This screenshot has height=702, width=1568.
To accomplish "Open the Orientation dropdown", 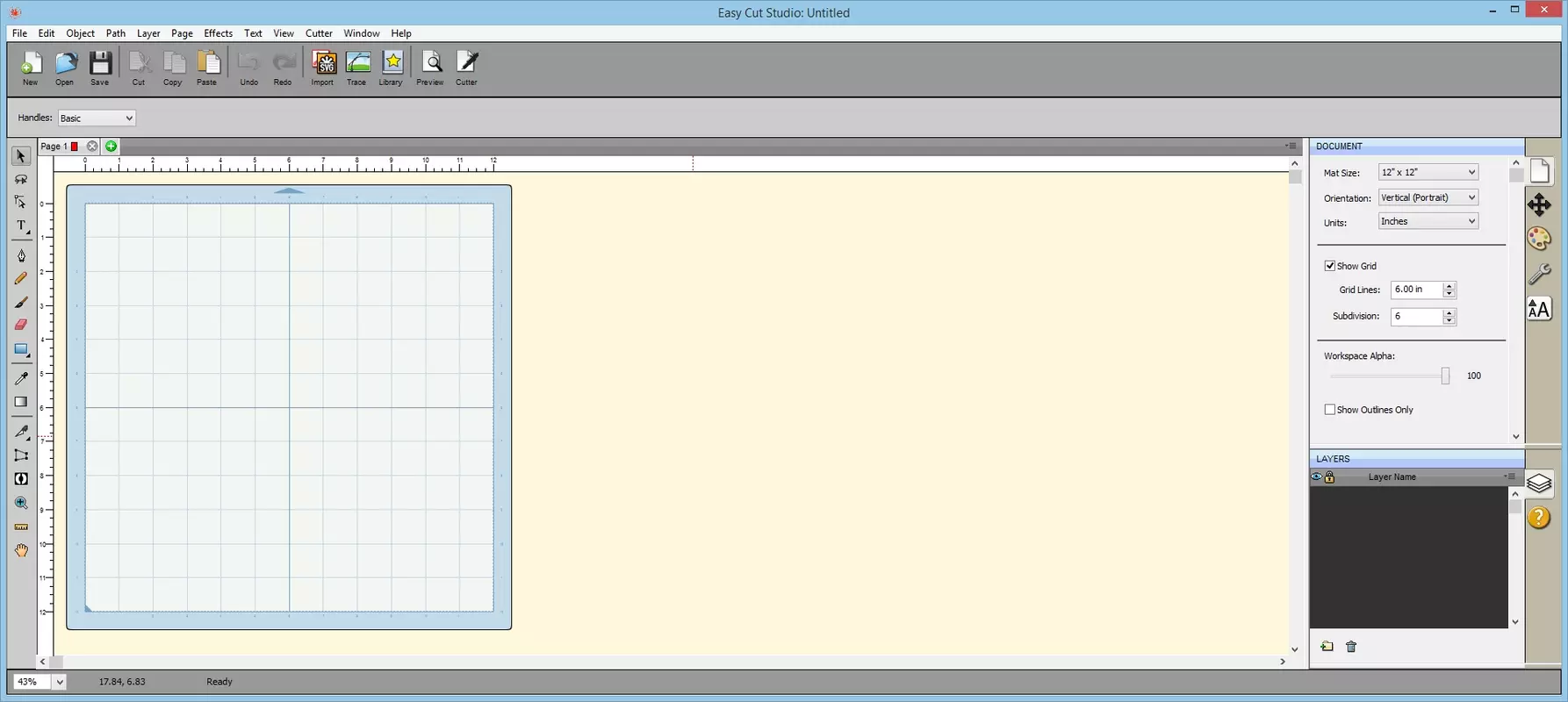I will pos(1428,197).
